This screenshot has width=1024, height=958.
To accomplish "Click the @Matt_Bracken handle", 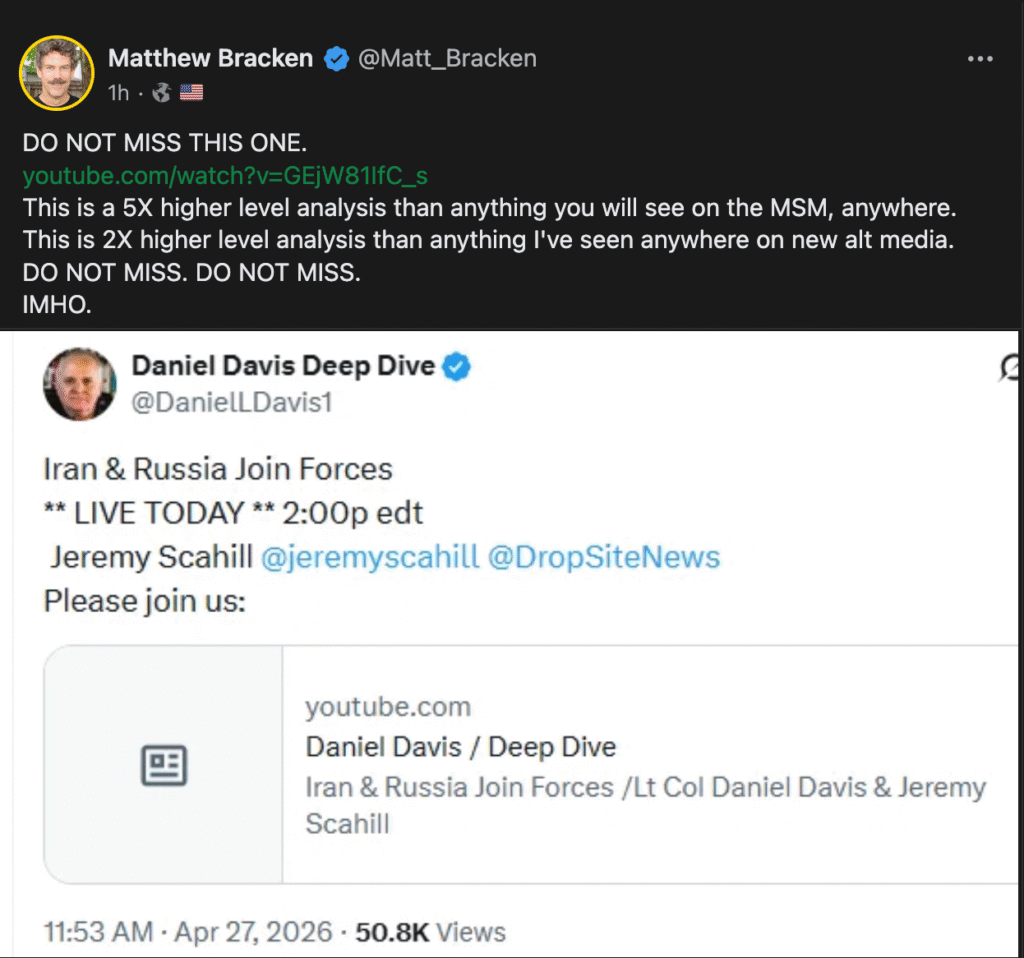I will tap(447, 59).
